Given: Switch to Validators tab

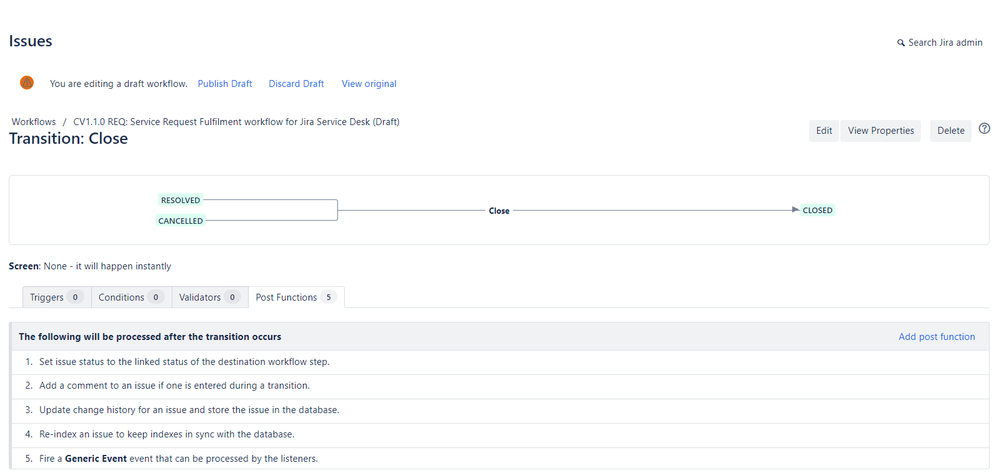Looking at the screenshot, I should click(x=210, y=297).
